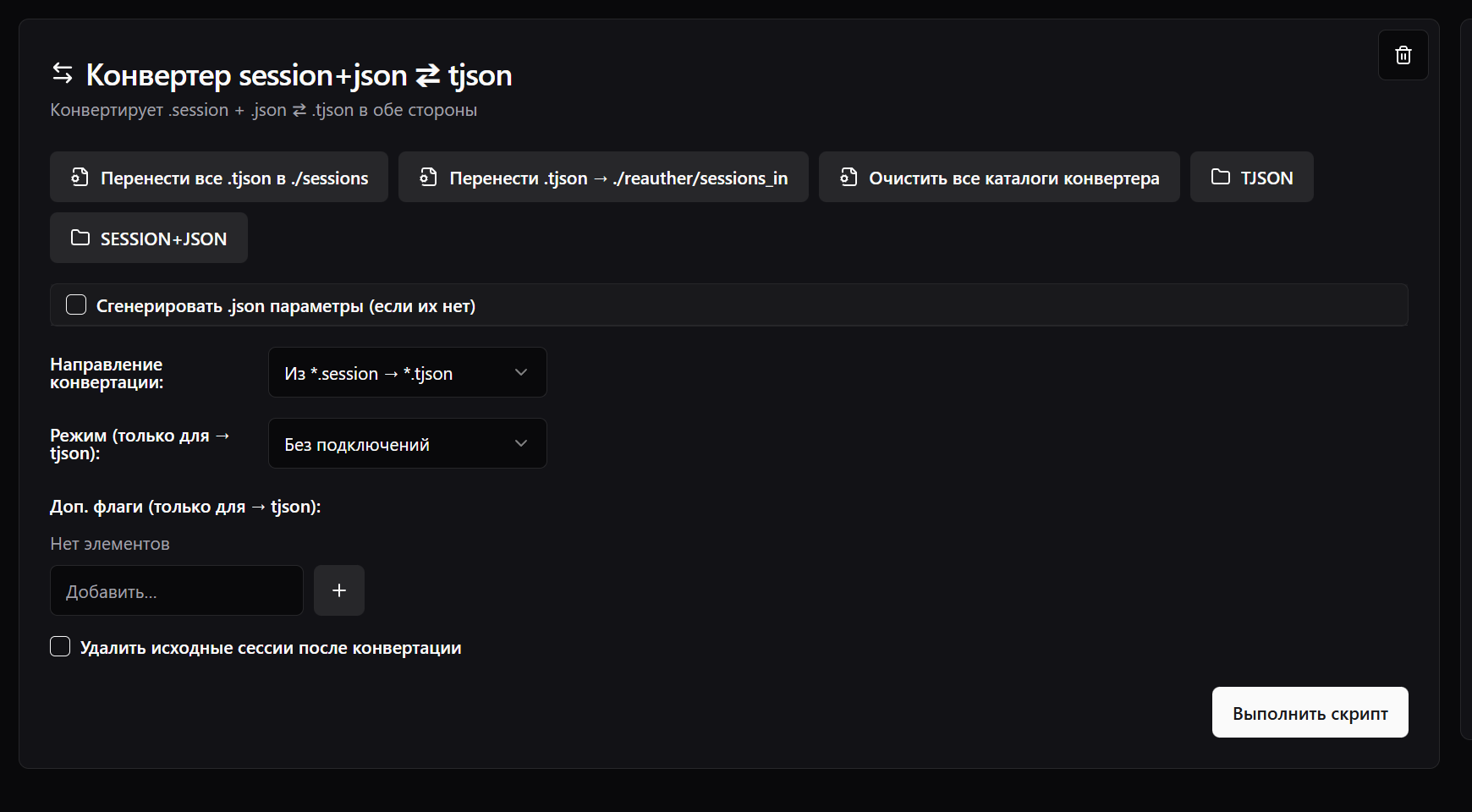Open the 'Без подключений' mode dropdown
The width and height of the screenshot is (1472, 812).
pyautogui.click(x=407, y=444)
